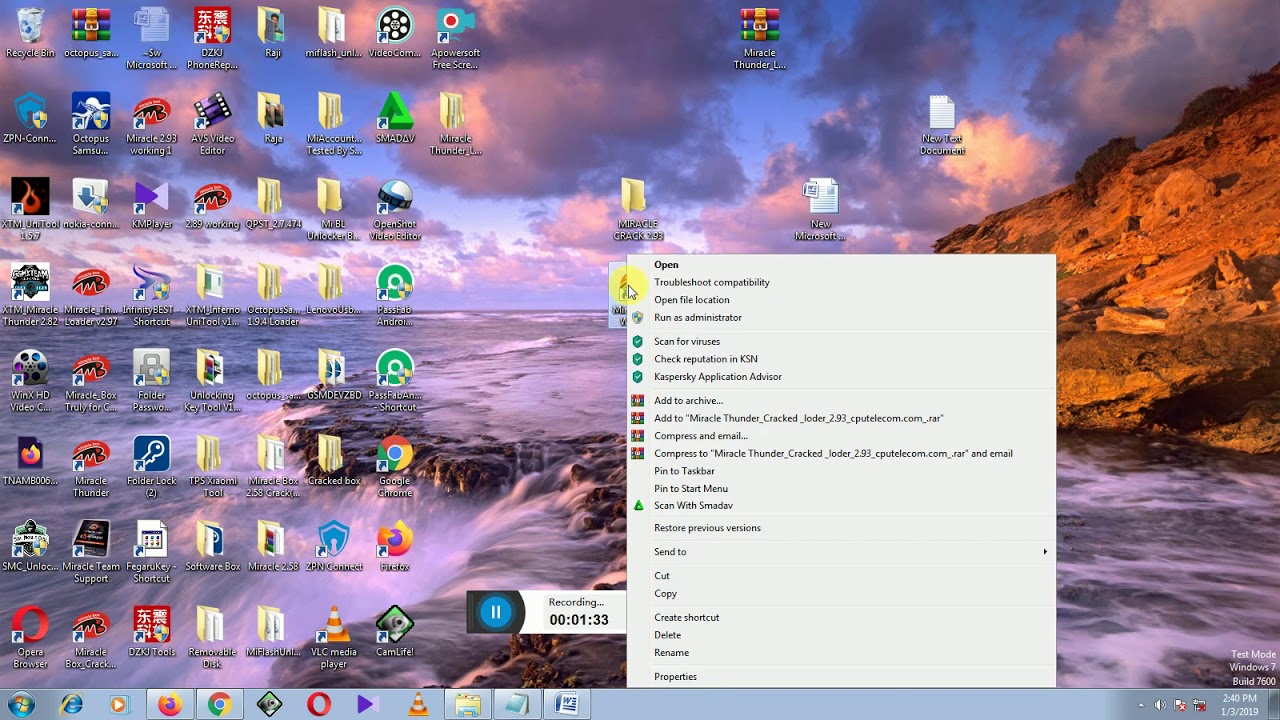Select GSMDEVZBD desktop icon
This screenshot has width=1280, height=720.
click(x=333, y=376)
